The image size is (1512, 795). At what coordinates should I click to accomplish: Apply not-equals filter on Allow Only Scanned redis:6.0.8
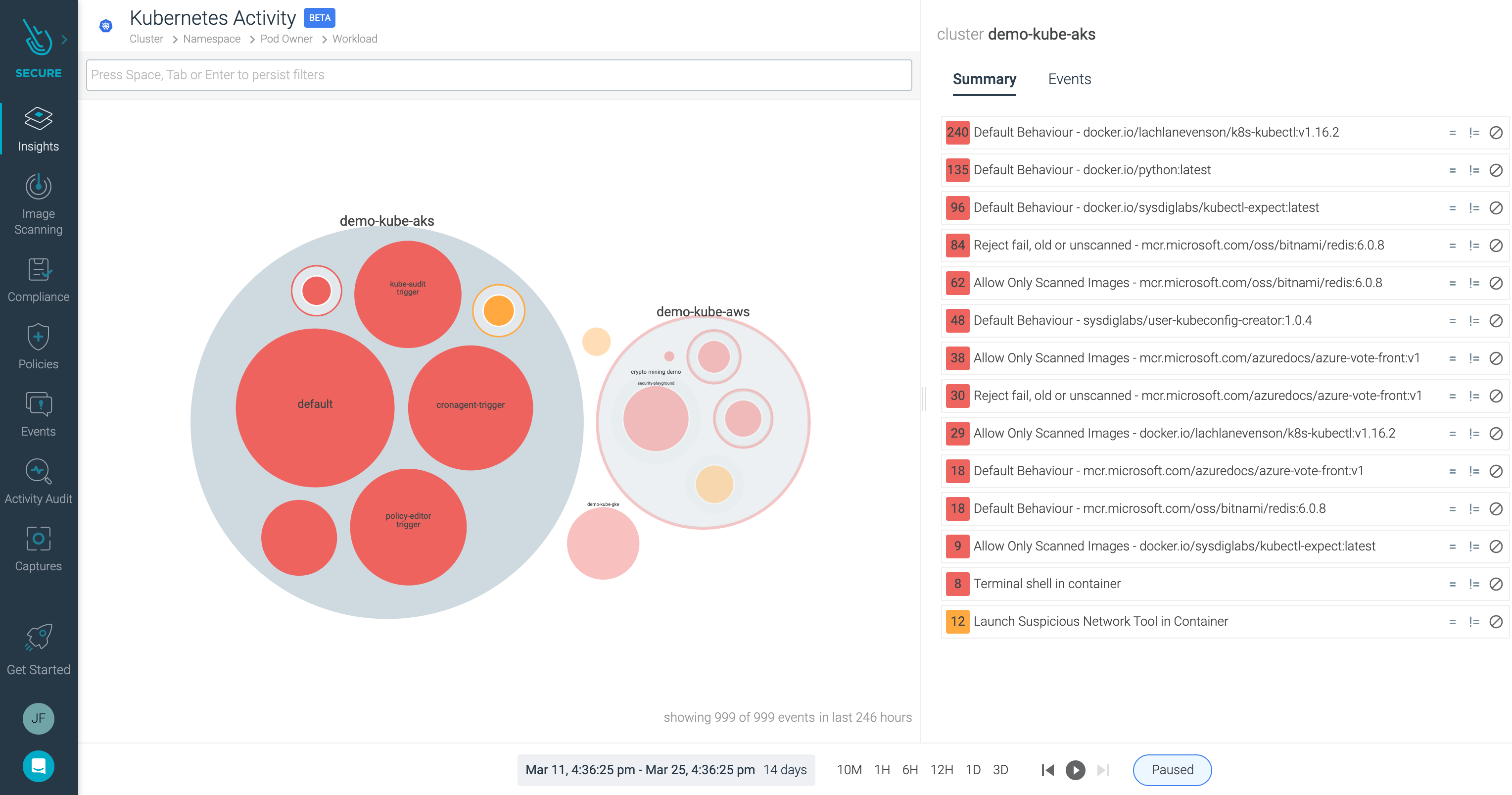1474,283
